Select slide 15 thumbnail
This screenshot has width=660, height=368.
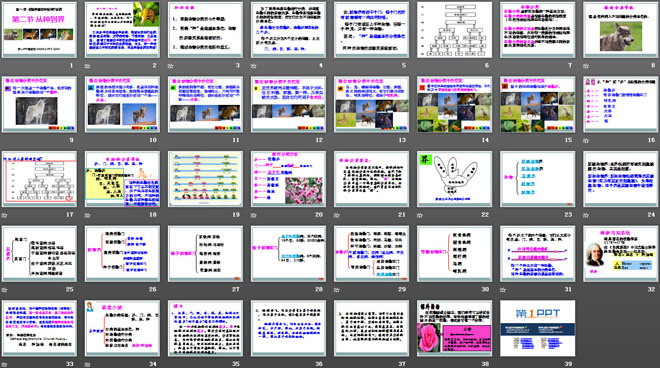(538, 104)
